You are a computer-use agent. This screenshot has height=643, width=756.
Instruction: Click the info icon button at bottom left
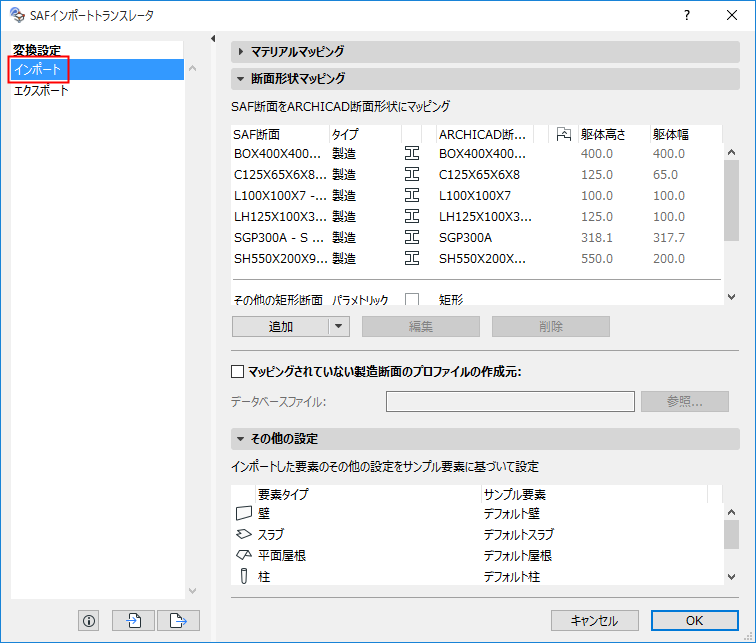(89, 620)
